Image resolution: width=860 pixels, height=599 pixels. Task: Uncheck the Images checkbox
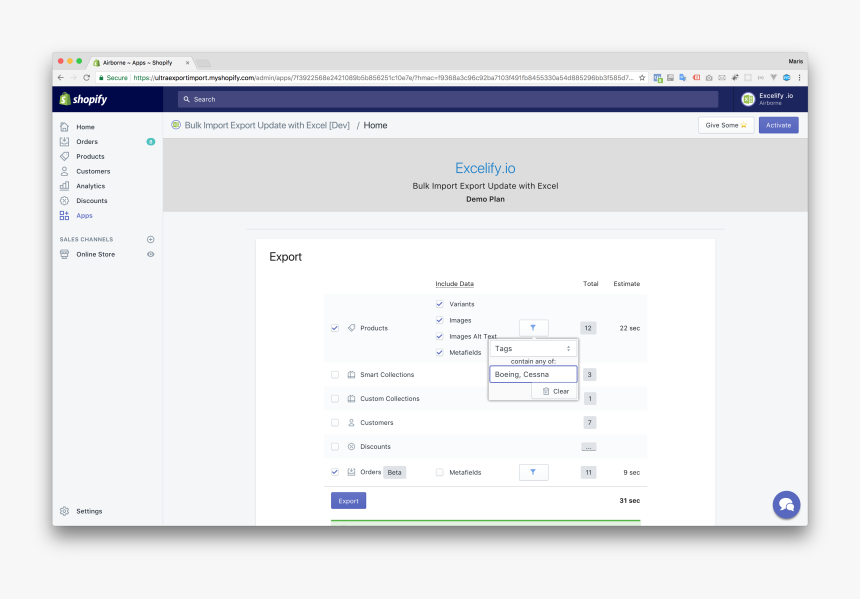[439, 320]
